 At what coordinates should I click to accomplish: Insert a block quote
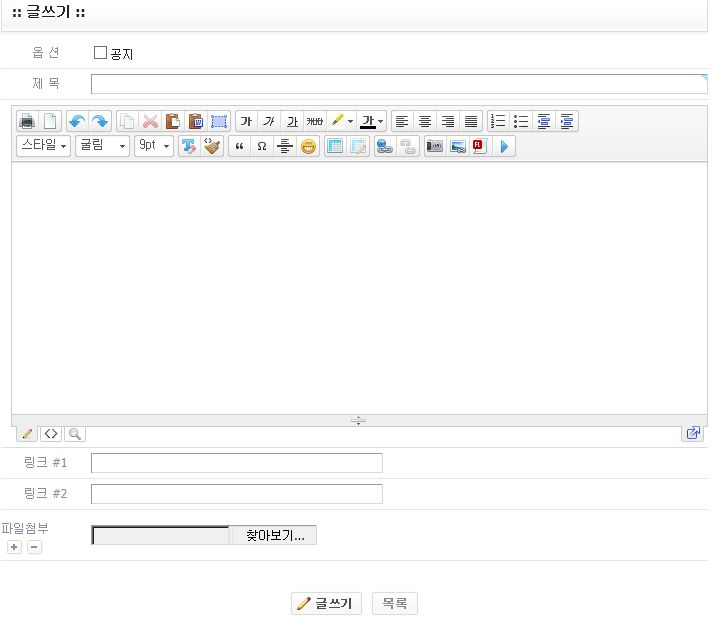click(x=239, y=146)
